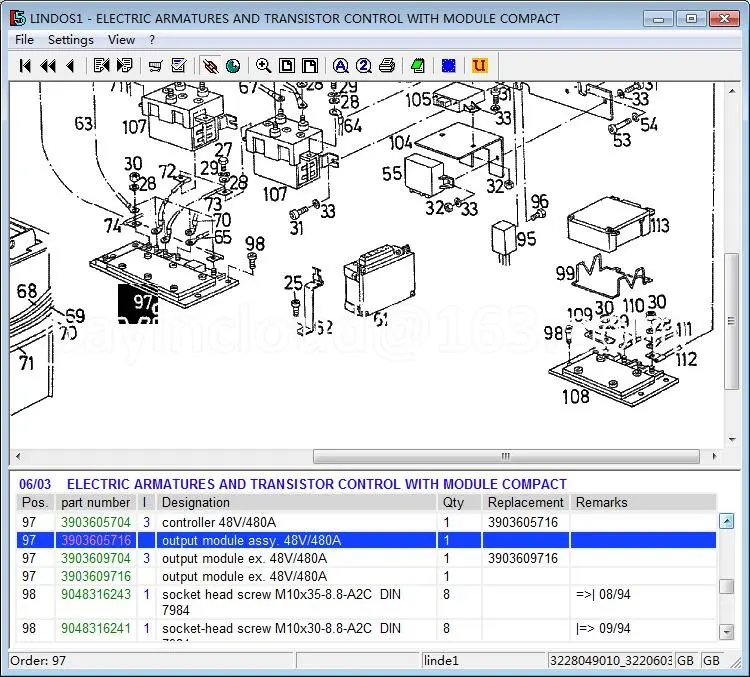
Task: Open the ? help menu
Action: pyautogui.click(x=152, y=40)
